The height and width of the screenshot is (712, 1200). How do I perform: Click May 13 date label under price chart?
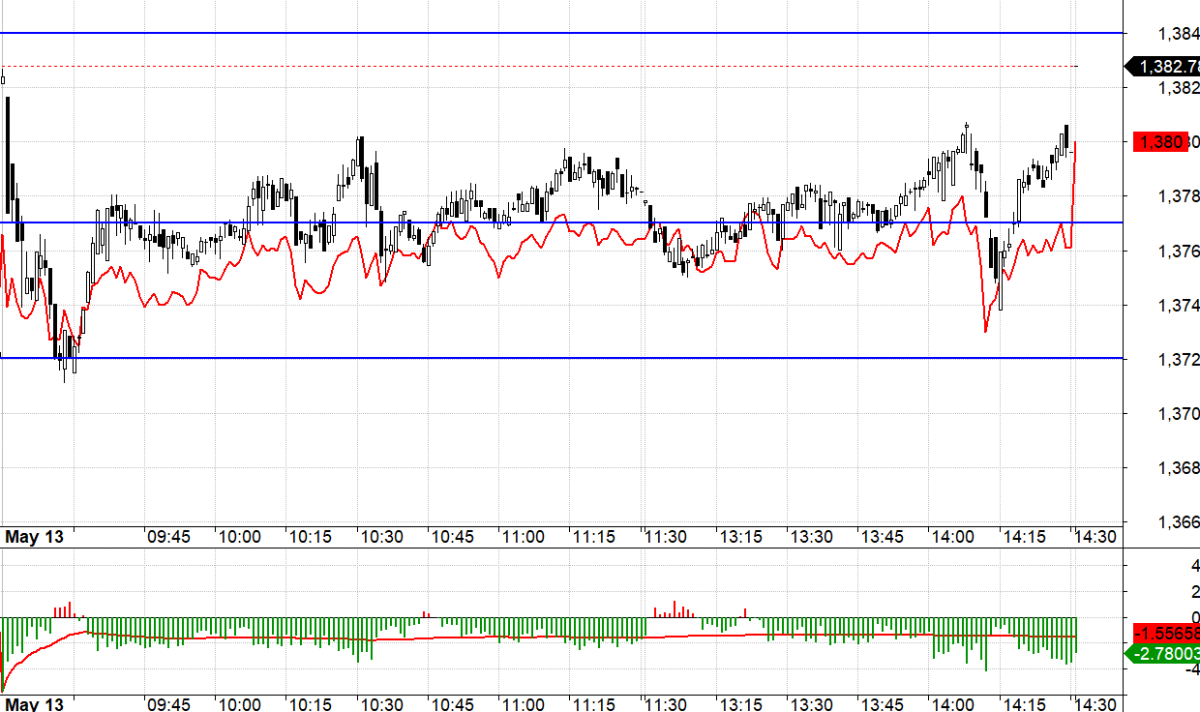[x=35, y=537]
